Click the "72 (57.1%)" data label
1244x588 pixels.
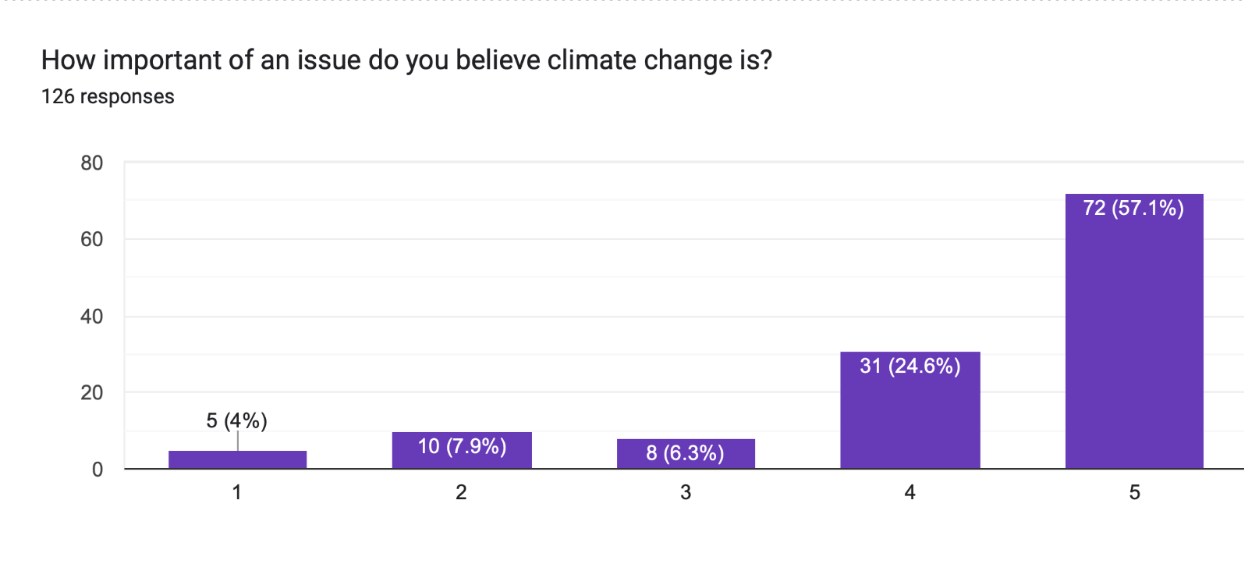[1134, 210]
